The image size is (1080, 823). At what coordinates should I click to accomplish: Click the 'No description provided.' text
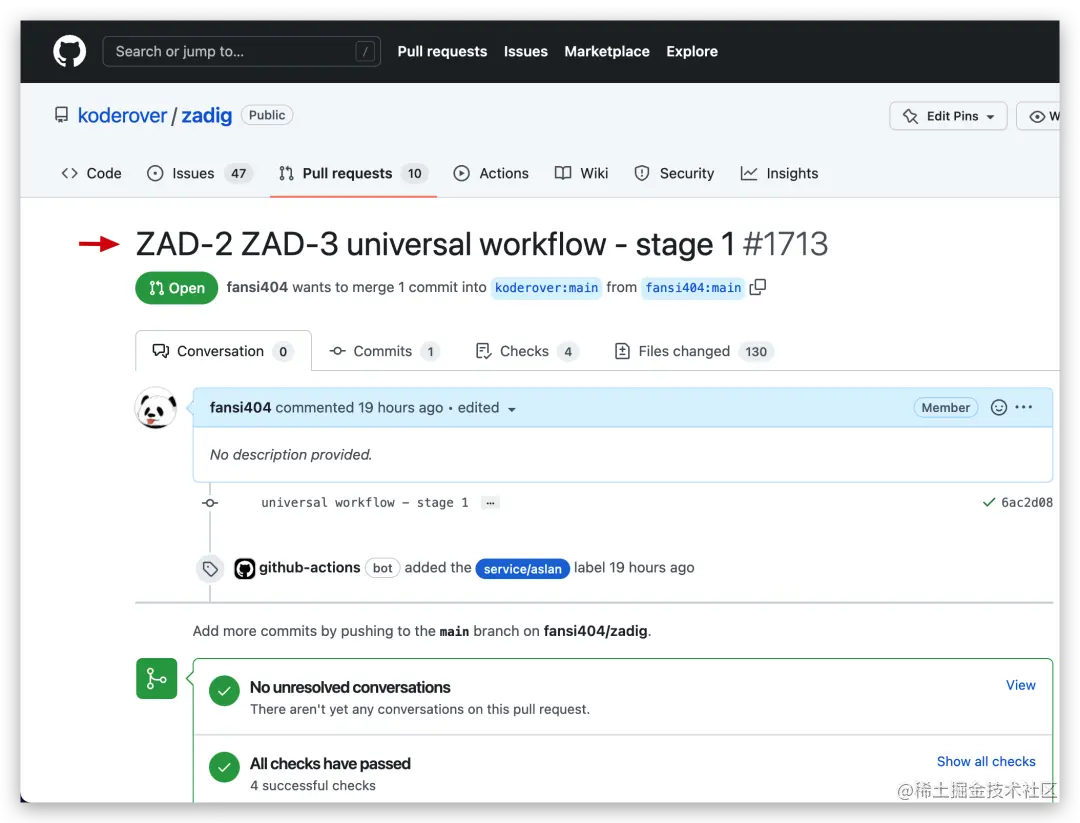(x=291, y=455)
